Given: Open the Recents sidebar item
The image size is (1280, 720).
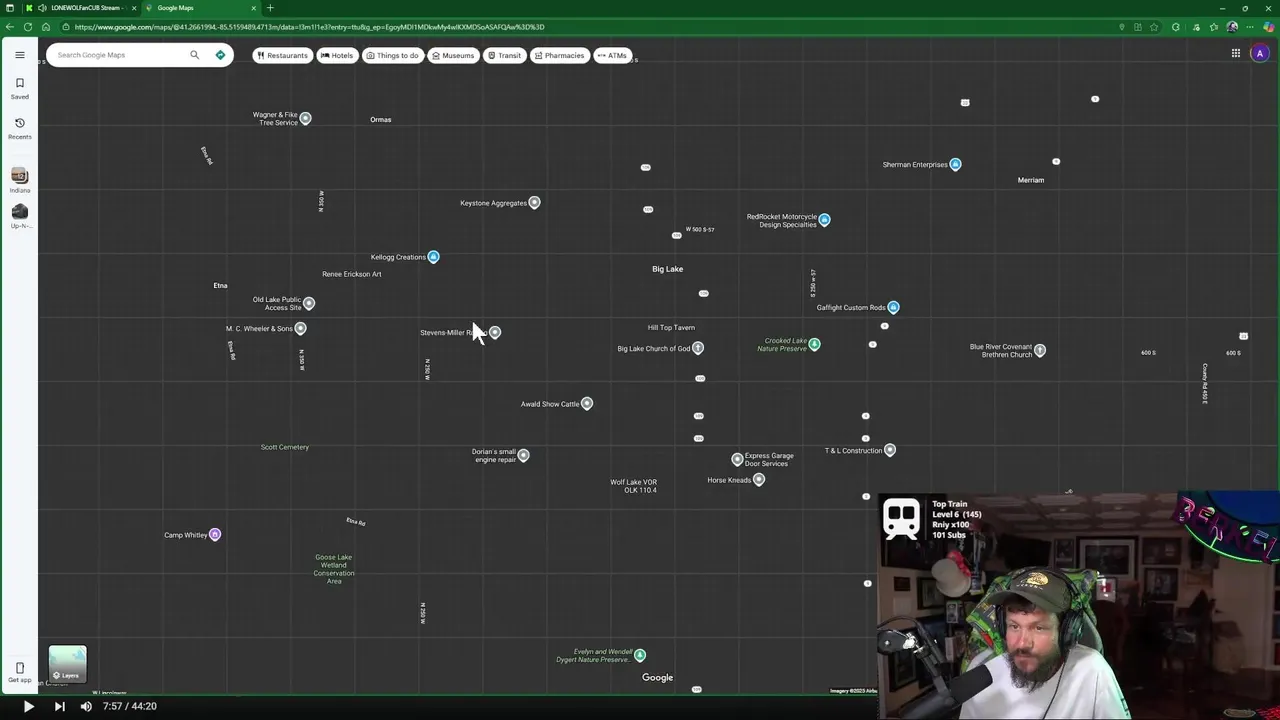Looking at the screenshot, I should 19,128.
